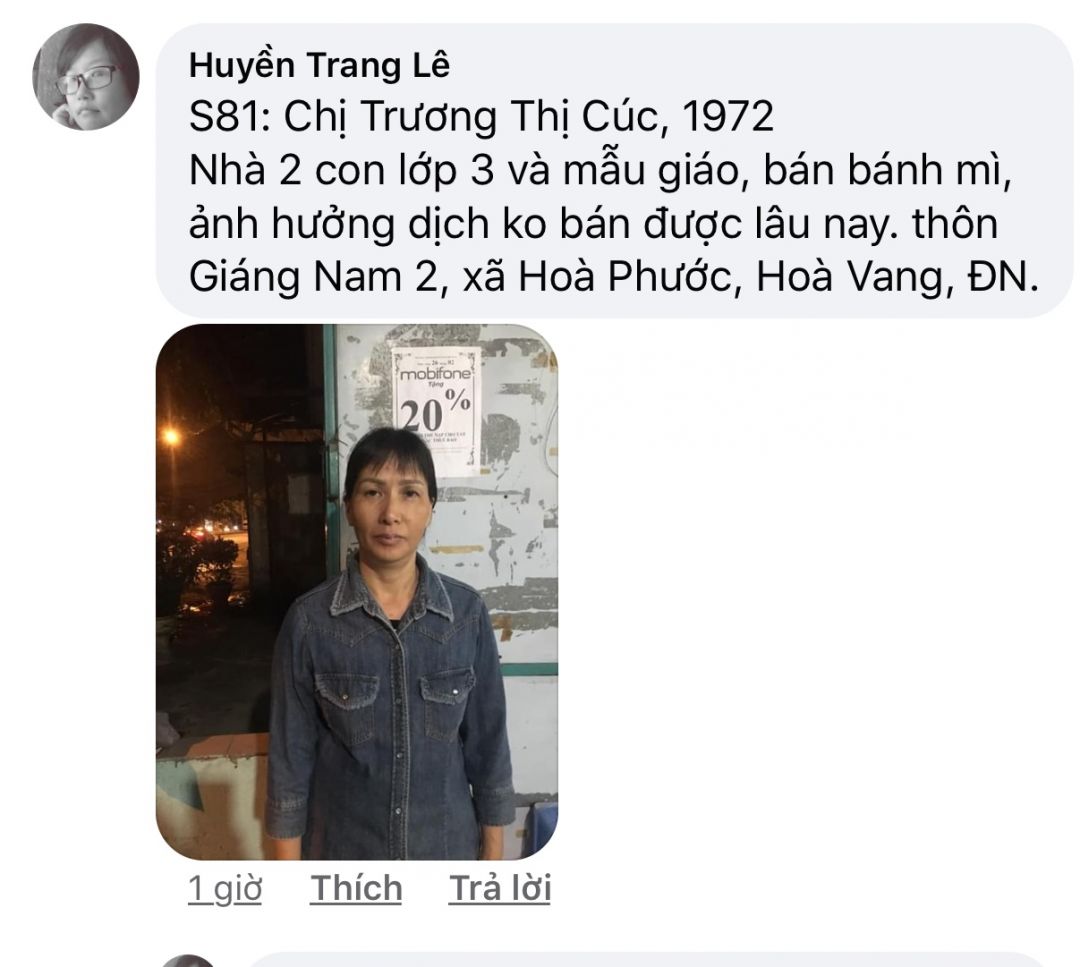
Task: Like the comment using Thích
Action: 356,888
